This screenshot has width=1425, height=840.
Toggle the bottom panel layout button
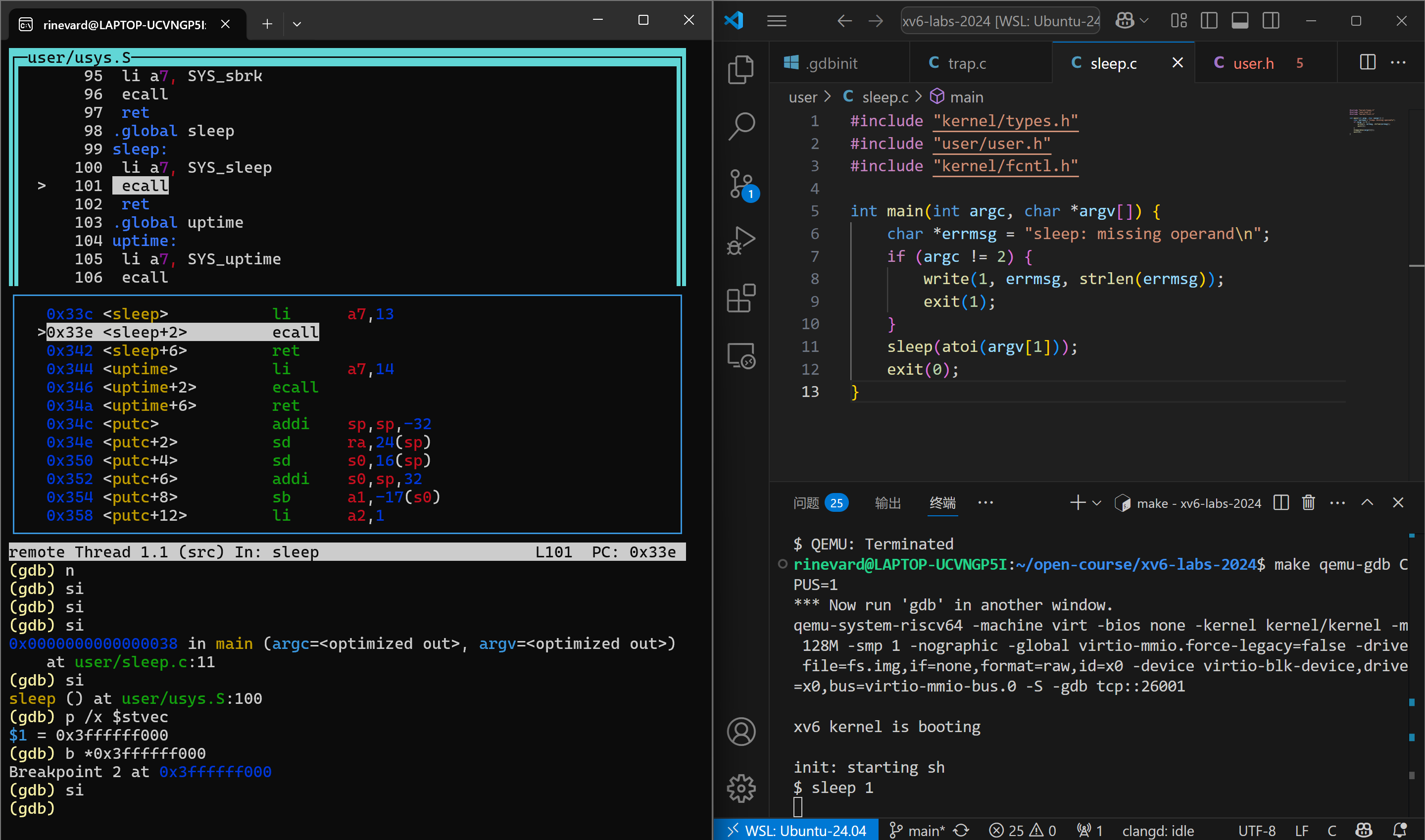point(1239,21)
